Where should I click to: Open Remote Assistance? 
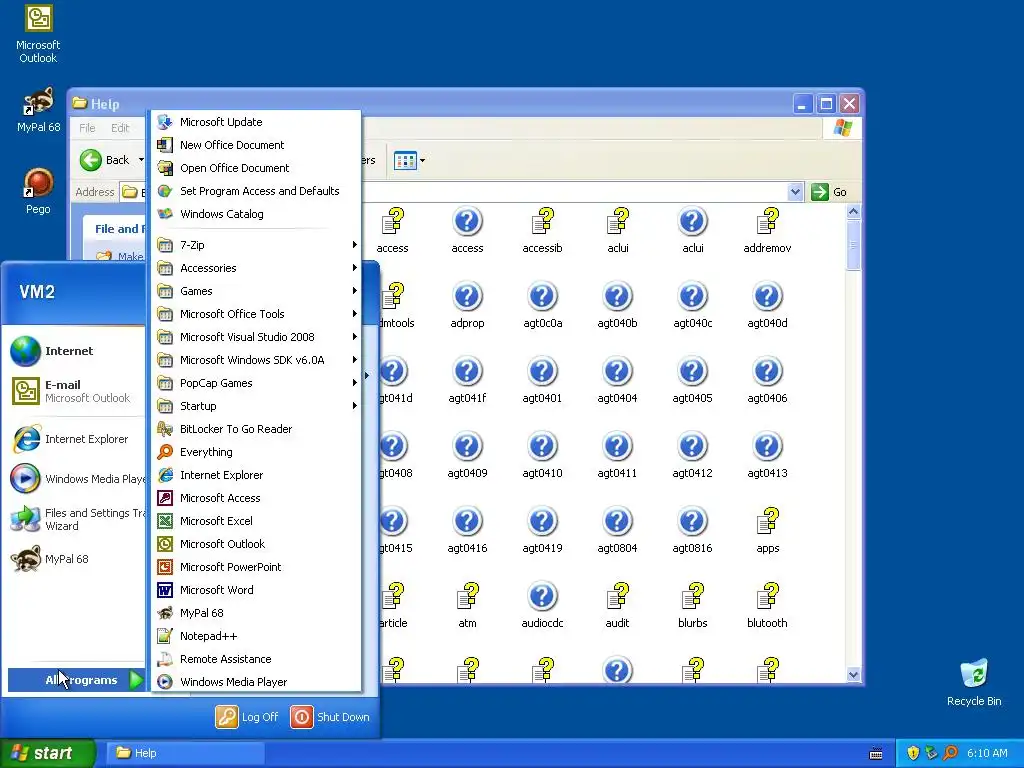256,659
